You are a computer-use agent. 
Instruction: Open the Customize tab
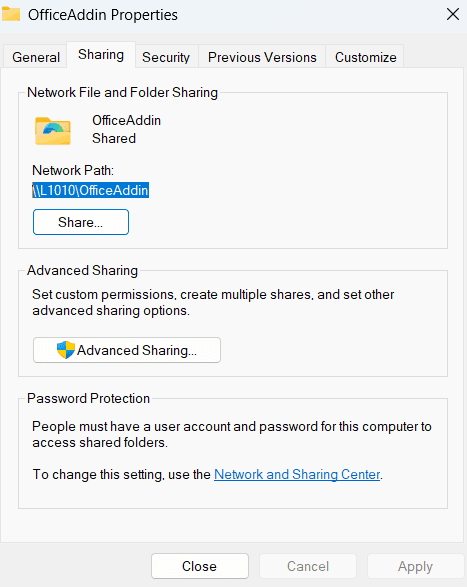click(366, 57)
